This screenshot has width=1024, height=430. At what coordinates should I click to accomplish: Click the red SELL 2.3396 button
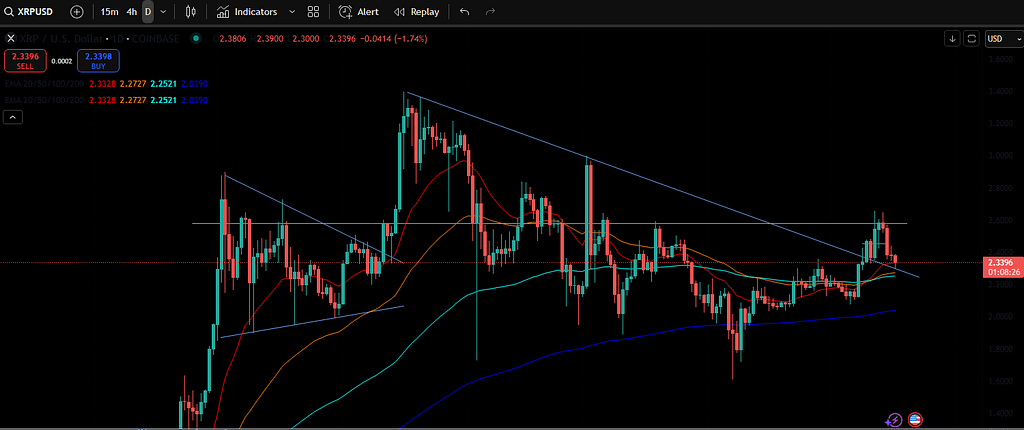click(x=25, y=61)
